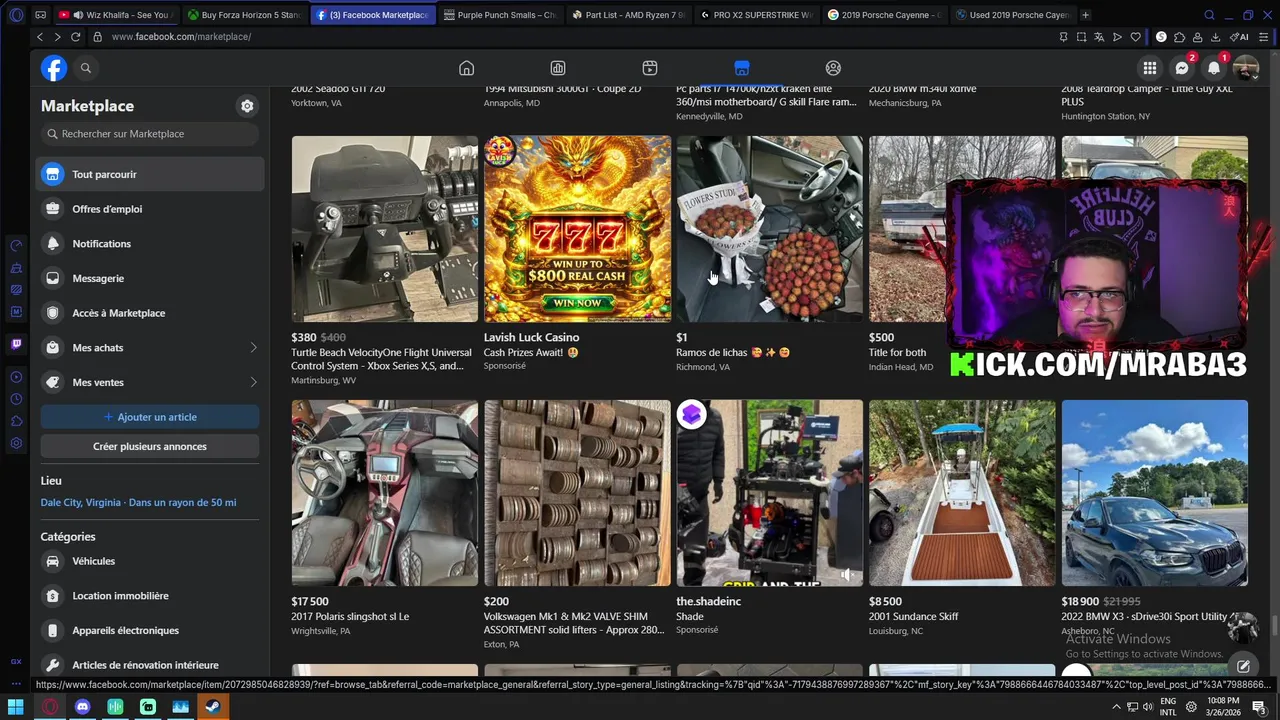Open Opera sidebar extensions cube icon
Screen dimensions: 1280x720
[x=16, y=421]
